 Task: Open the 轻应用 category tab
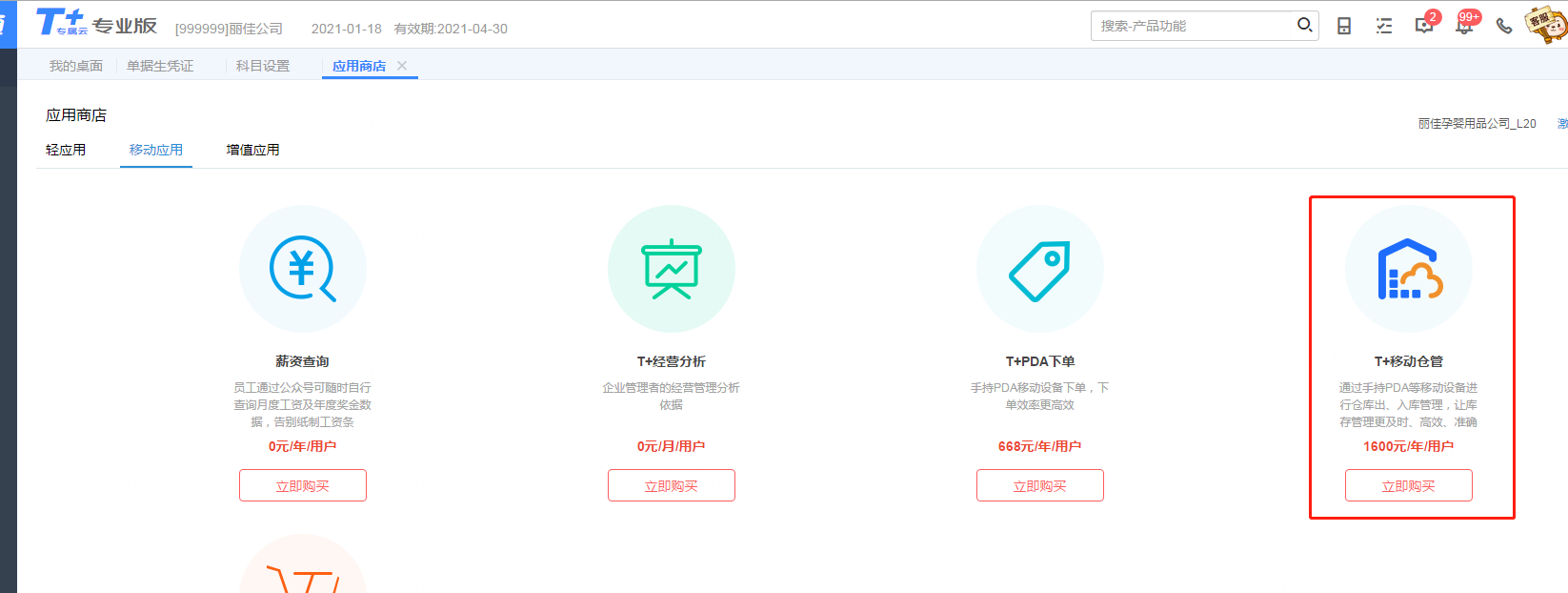coord(66,150)
